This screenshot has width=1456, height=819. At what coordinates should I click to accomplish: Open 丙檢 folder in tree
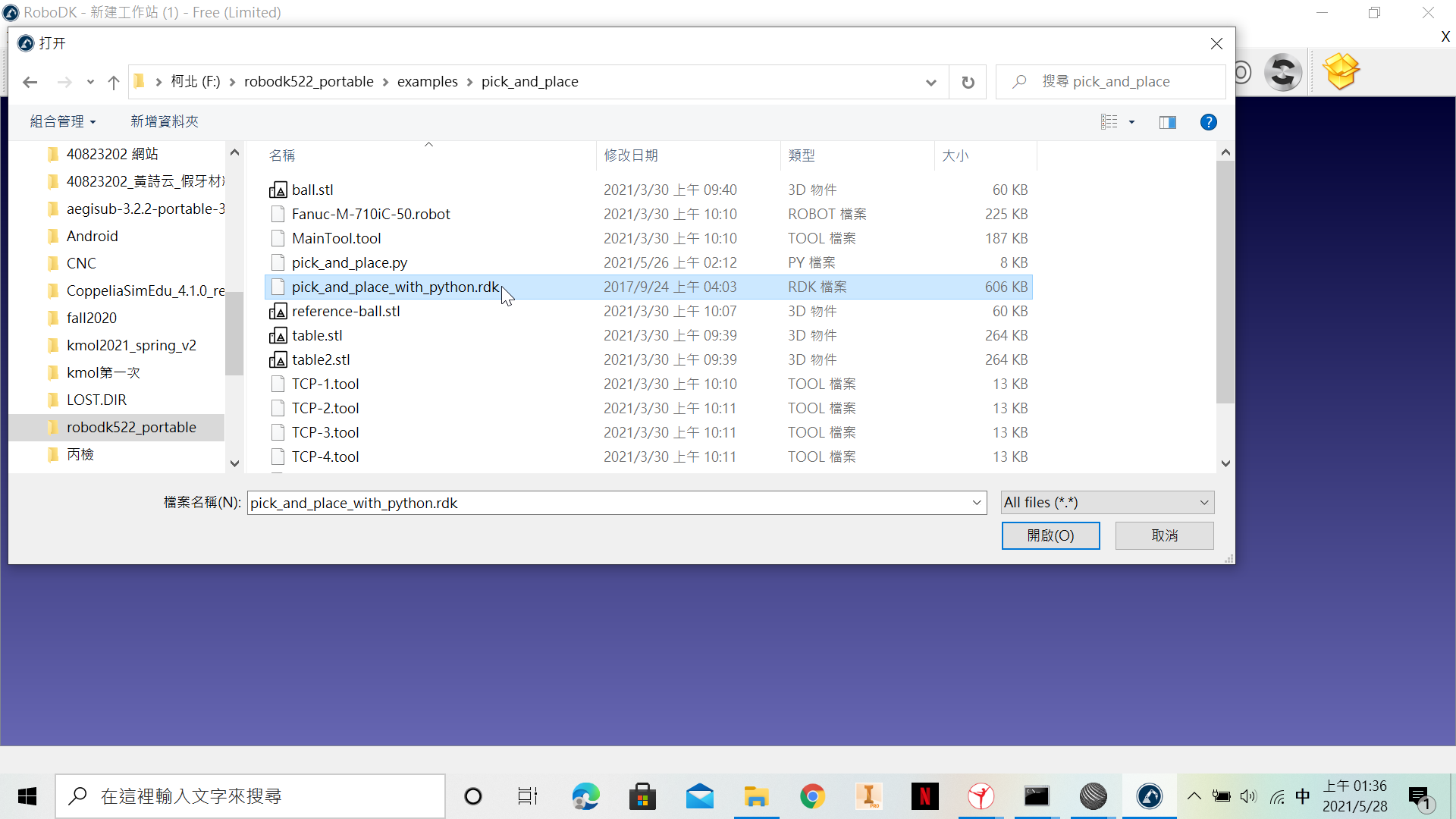coord(80,454)
